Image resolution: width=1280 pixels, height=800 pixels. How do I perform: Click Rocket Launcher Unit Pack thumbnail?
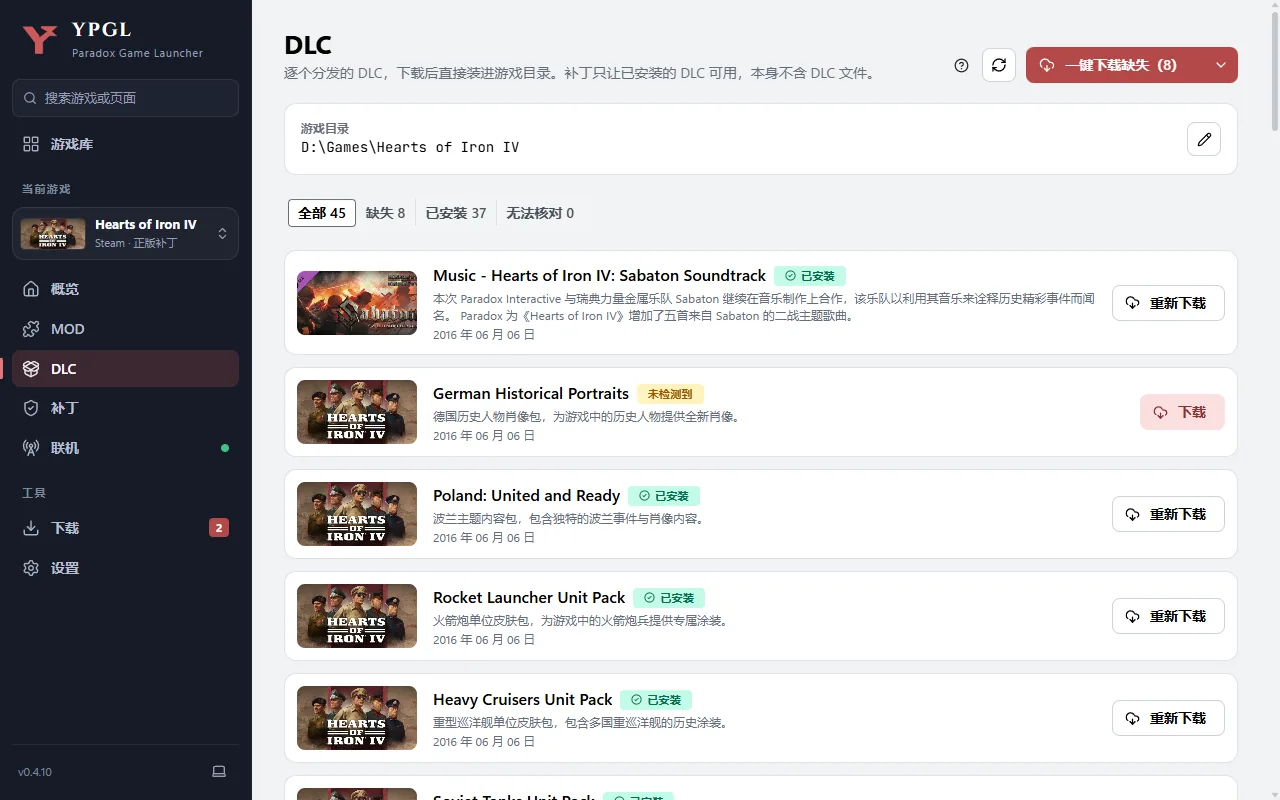(357, 616)
